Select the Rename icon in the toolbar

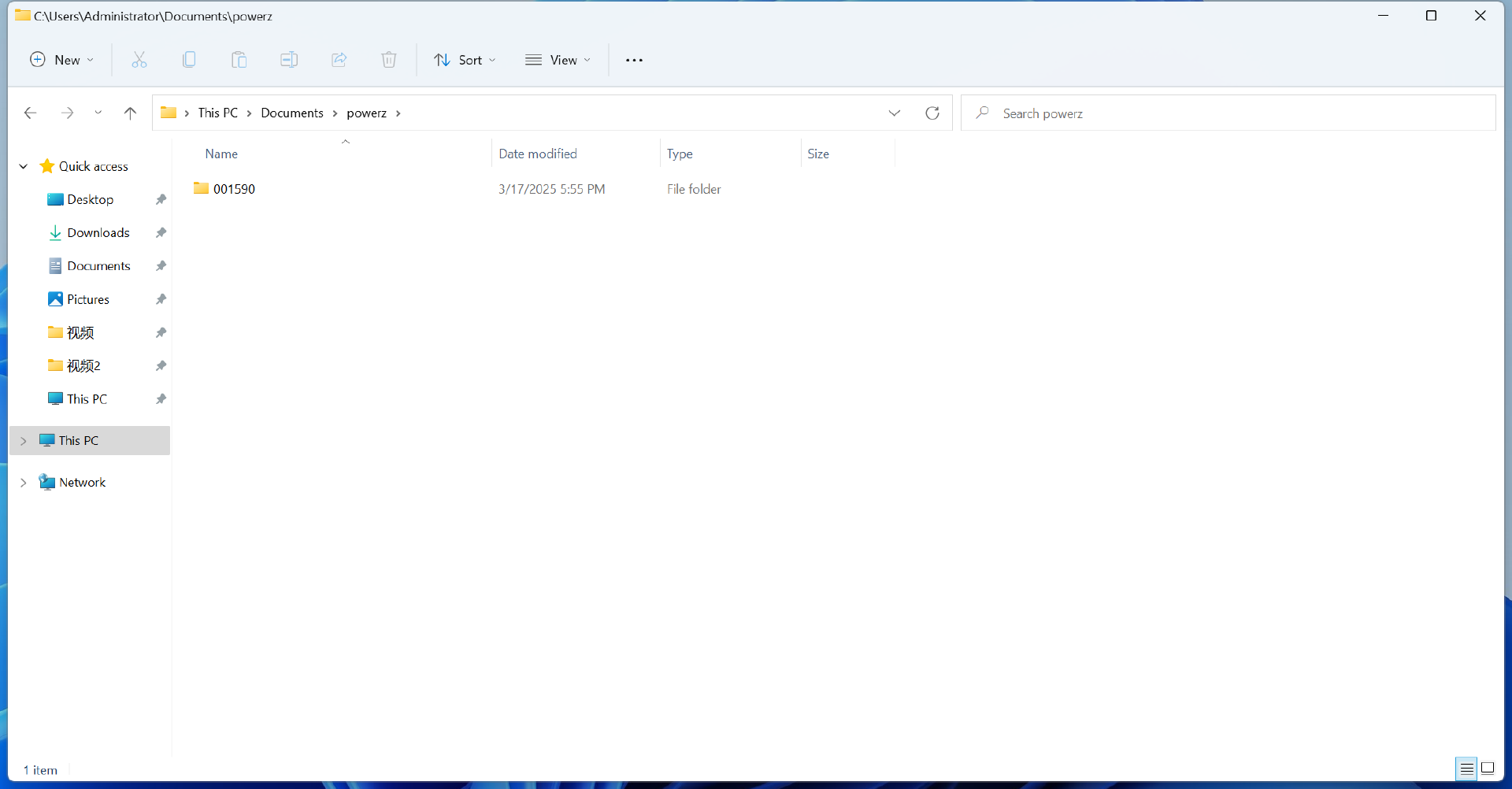[289, 59]
